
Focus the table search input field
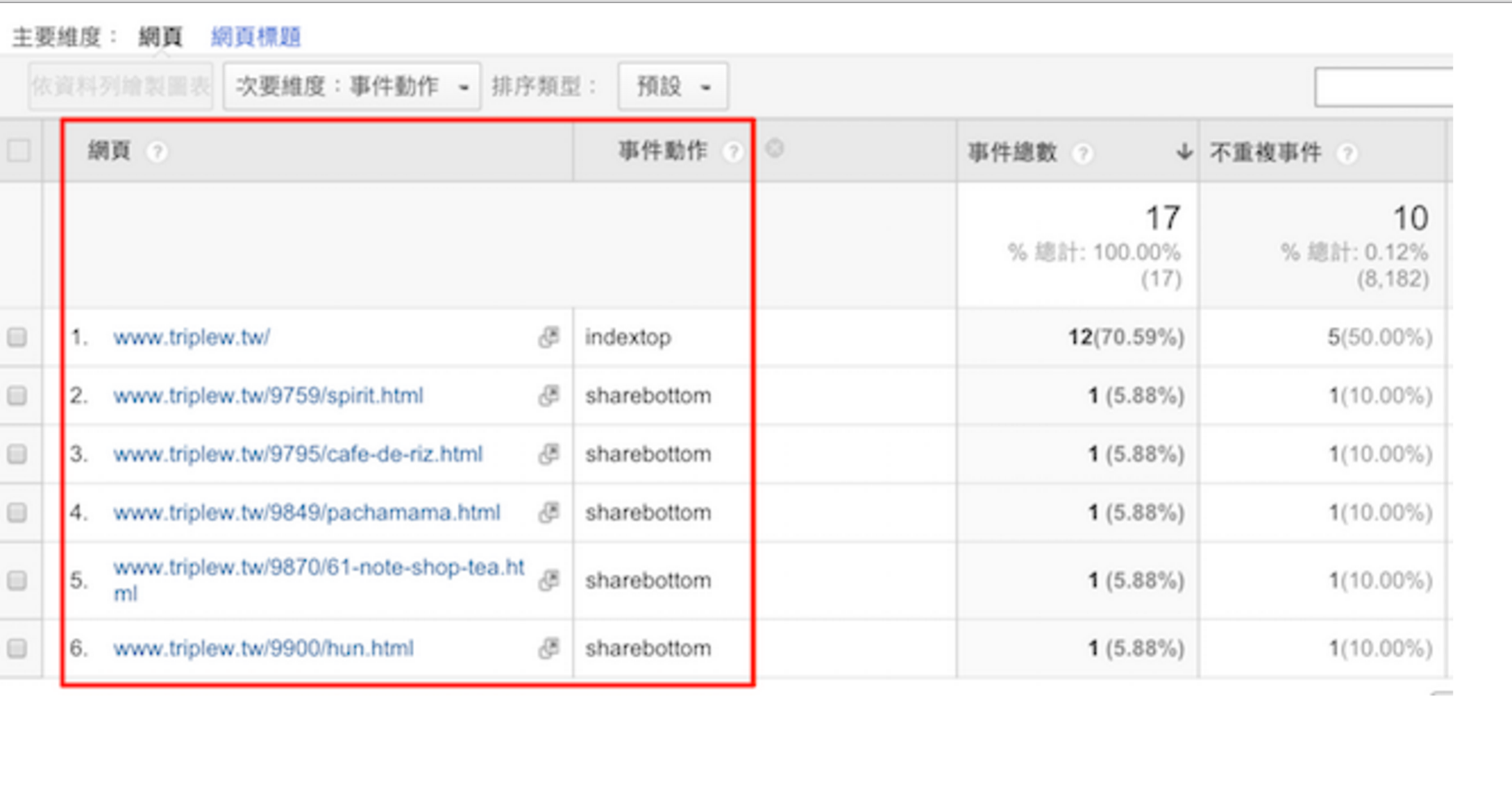[1384, 87]
